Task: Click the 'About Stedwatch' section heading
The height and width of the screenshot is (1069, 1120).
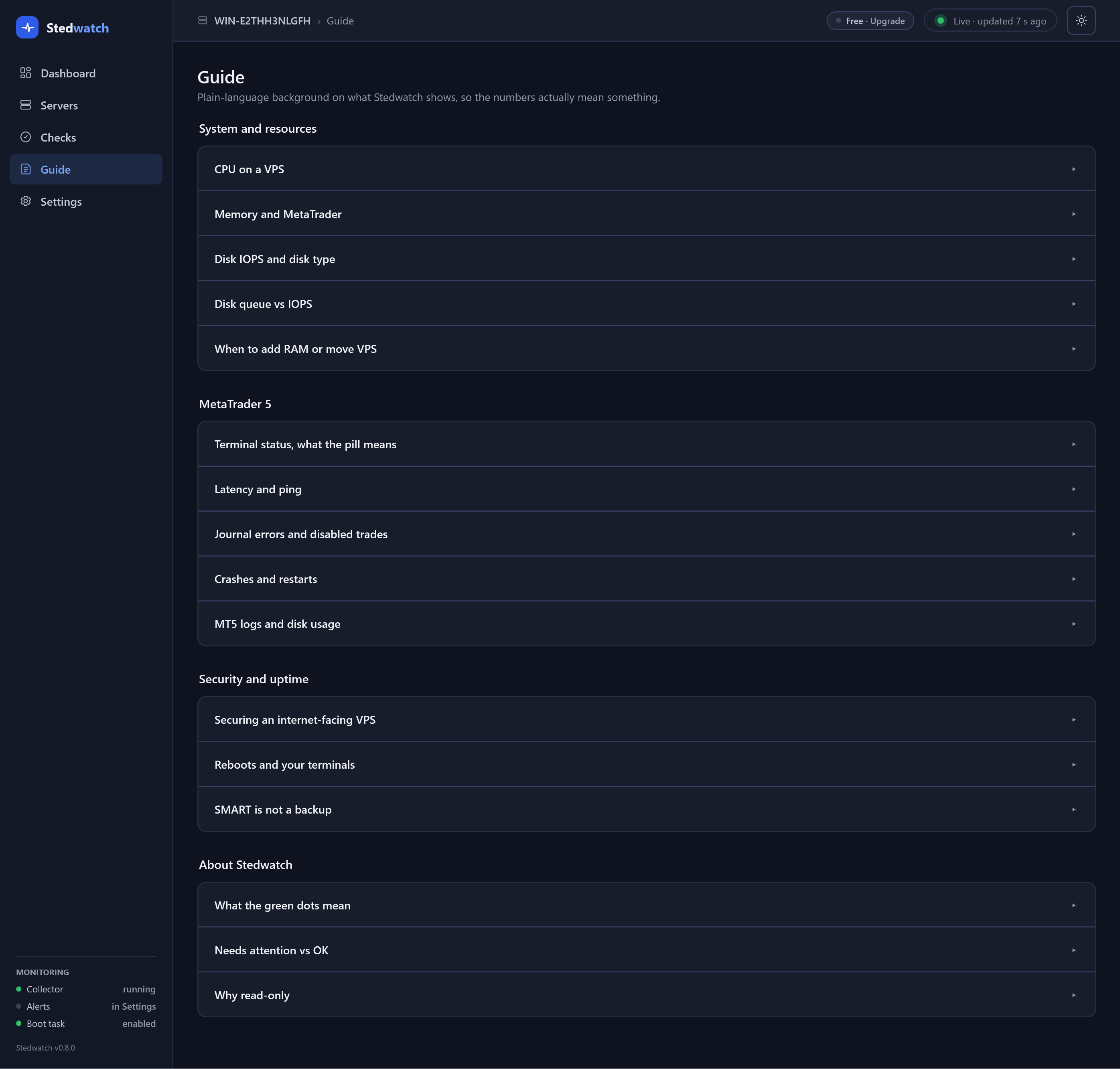Action: [246, 865]
